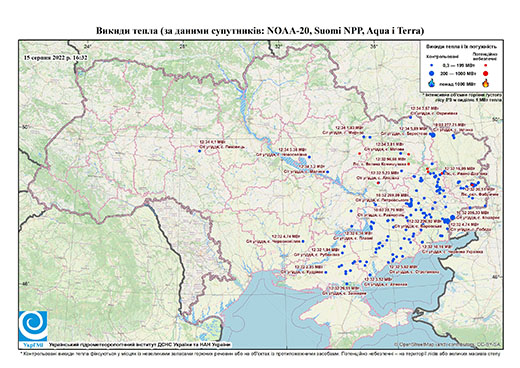Click the date stamp 15 серпня 2022
Image resolution: width=520 pixels, height=368 pixels.
point(56,57)
